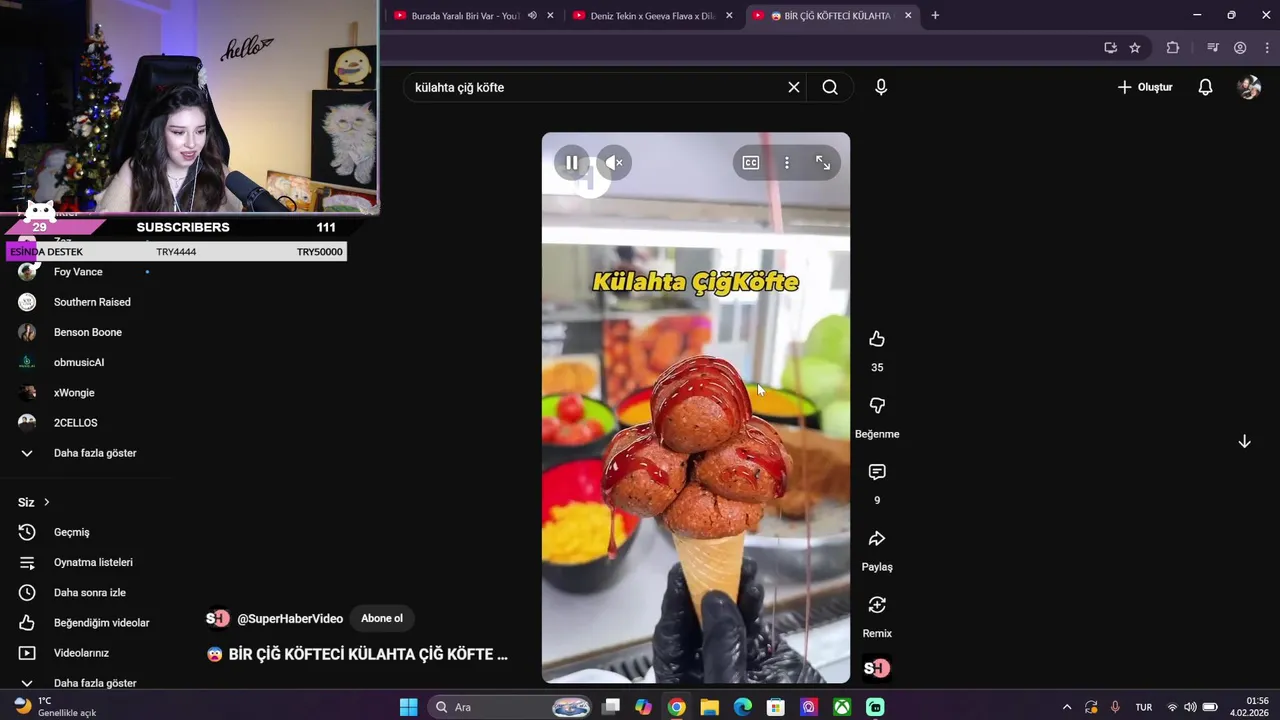Viewport: 1280px width, 720px height.
Task: Open Windows Start menu
Action: click(408, 707)
